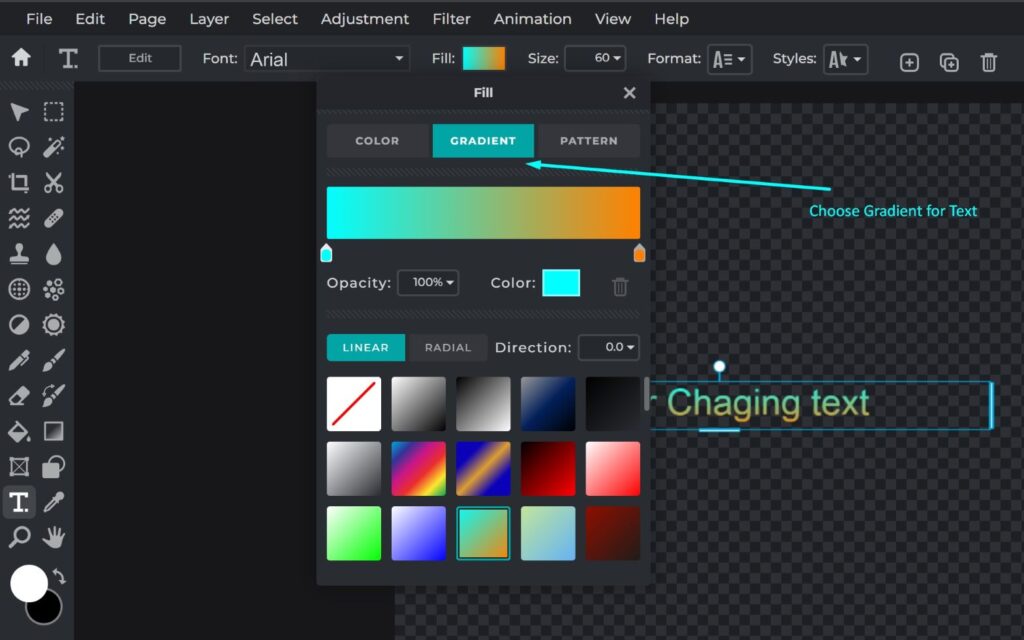This screenshot has width=1024, height=640.
Task: Select the Shape tool
Action: pyautogui.click(x=54, y=466)
